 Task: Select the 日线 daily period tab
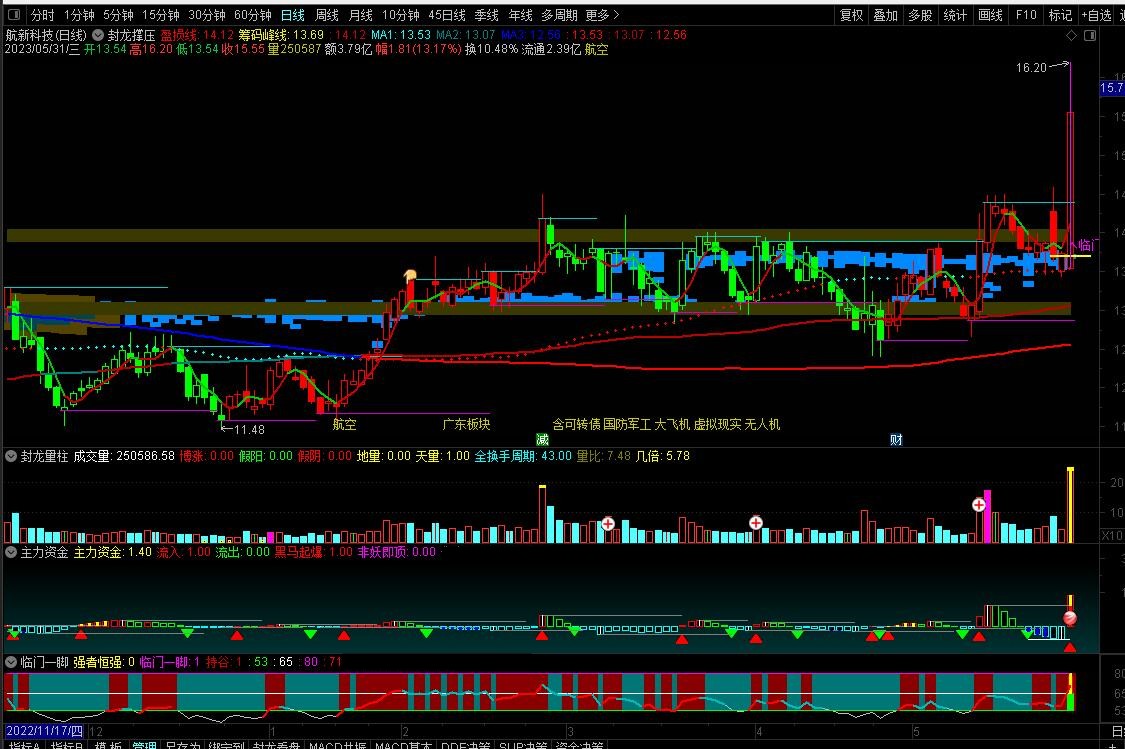tap(293, 14)
